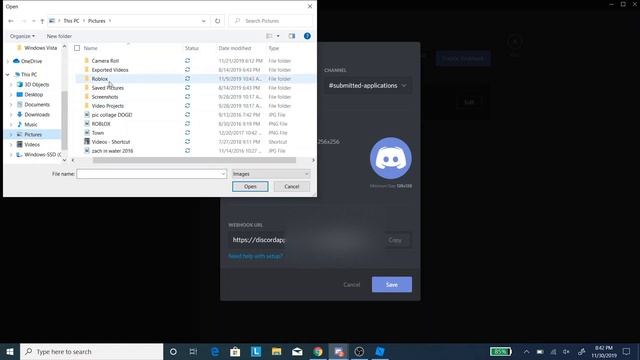This screenshot has width=640, height=360.
Task: Click the horizontal scrollbar of file list
Action: pos(194,160)
